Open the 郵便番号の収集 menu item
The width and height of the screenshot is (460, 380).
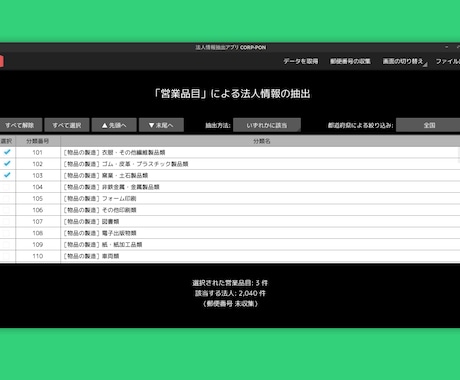(350, 61)
